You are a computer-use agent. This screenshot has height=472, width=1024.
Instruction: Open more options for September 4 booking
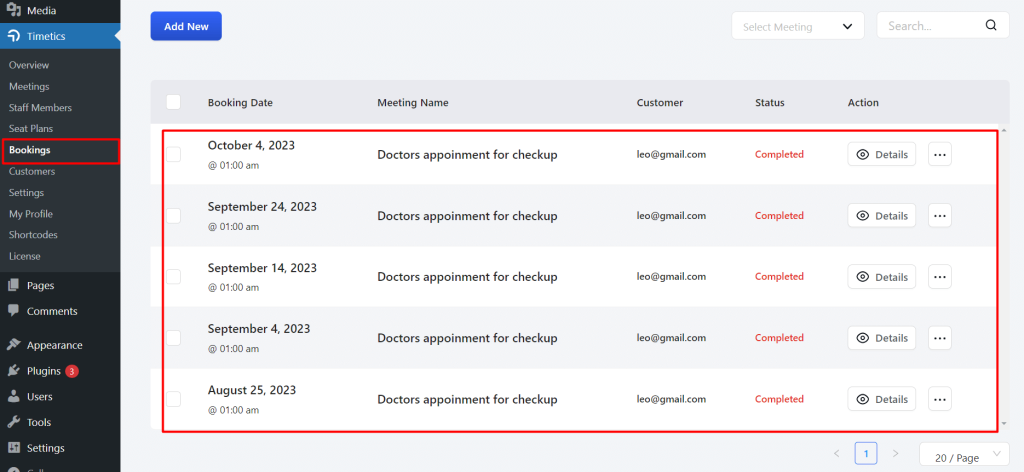tap(939, 338)
